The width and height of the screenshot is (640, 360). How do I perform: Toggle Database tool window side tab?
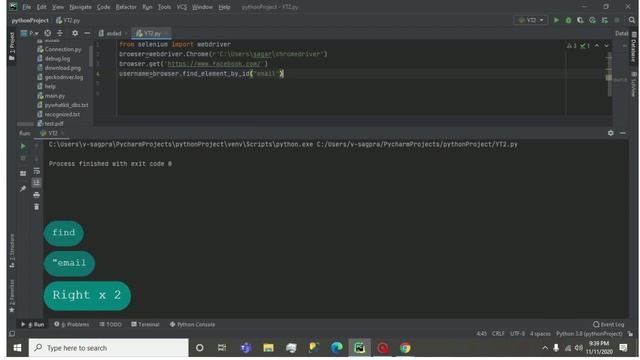634,48
